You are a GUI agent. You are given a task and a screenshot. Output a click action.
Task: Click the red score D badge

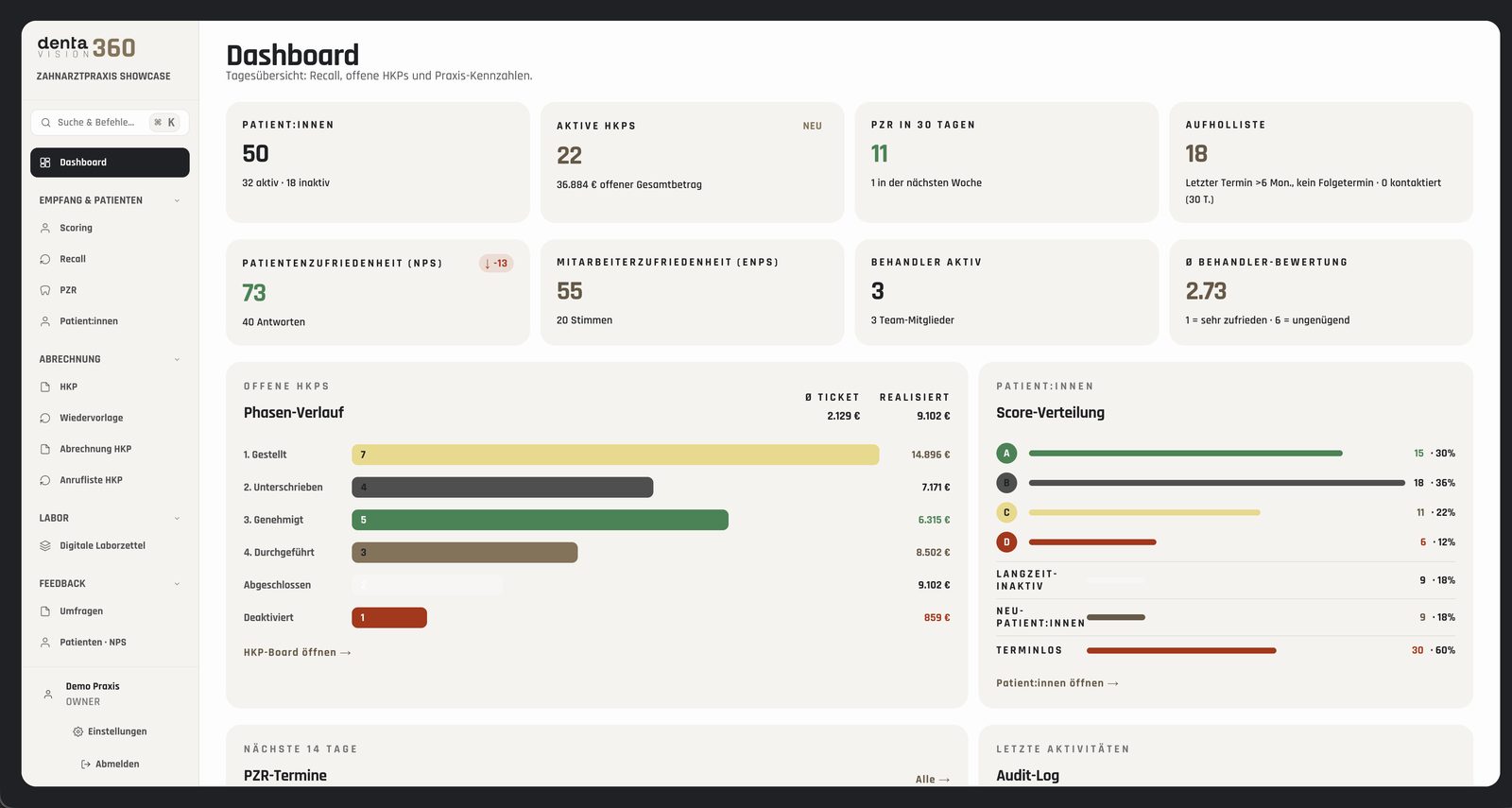(1006, 542)
